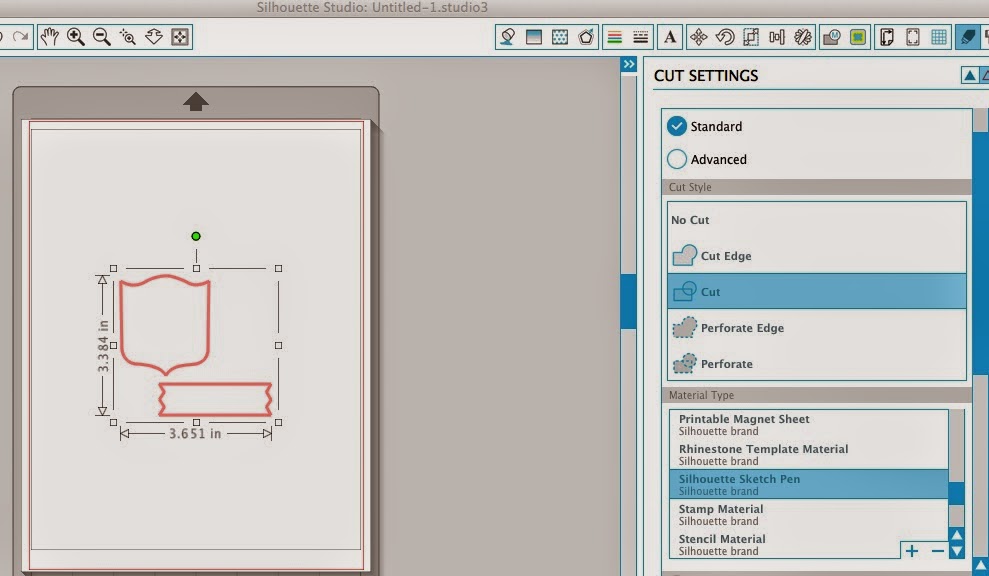Click the material list scrollbar thumb

[x=957, y=493]
